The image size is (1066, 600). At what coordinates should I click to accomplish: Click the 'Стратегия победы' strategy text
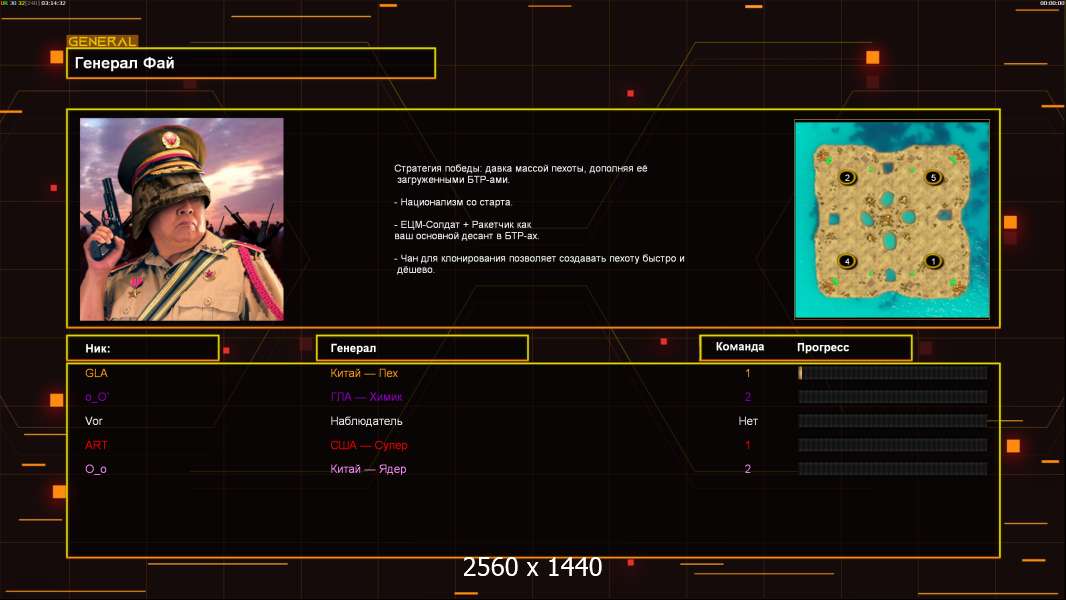coord(521,174)
